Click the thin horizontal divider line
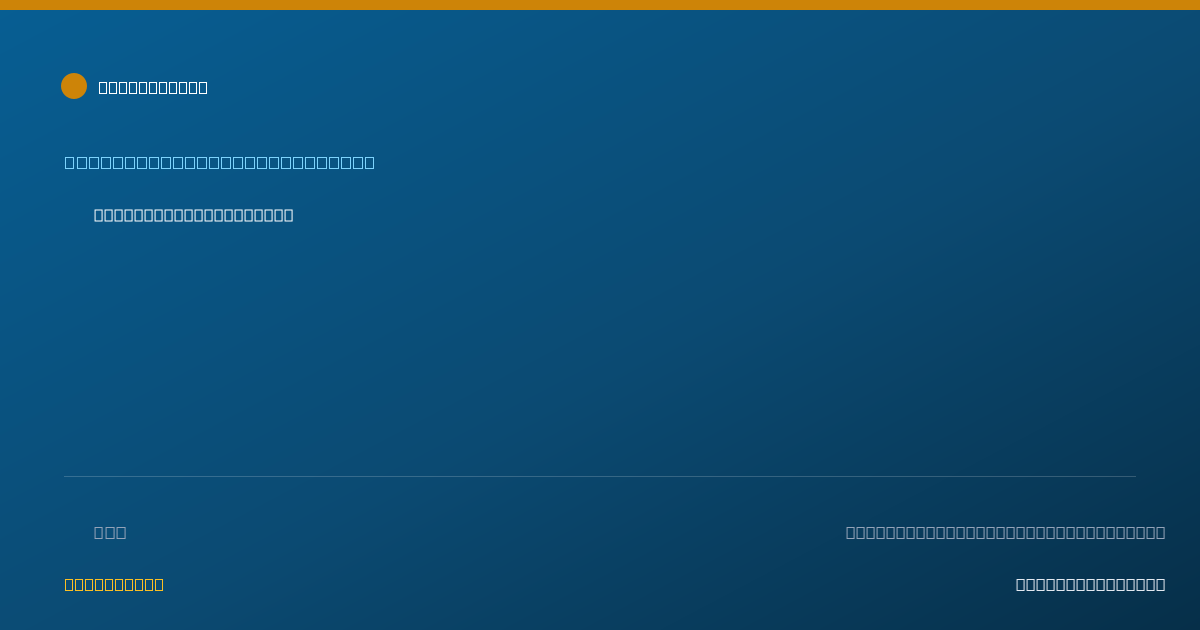This screenshot has height=630, width=1200. point(600,476)
